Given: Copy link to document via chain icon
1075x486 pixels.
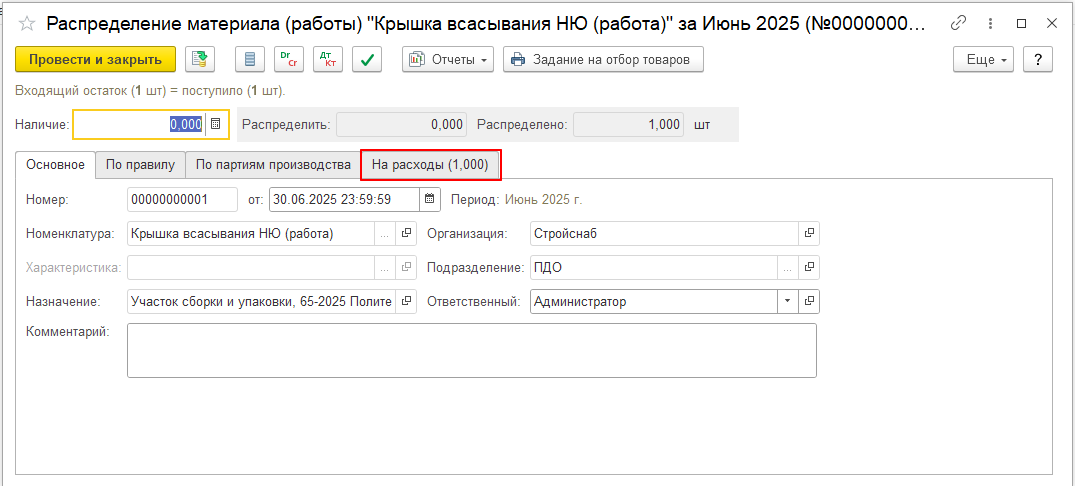Looking at the screenshot, I should pyautogui.click(x=958, y=23).
